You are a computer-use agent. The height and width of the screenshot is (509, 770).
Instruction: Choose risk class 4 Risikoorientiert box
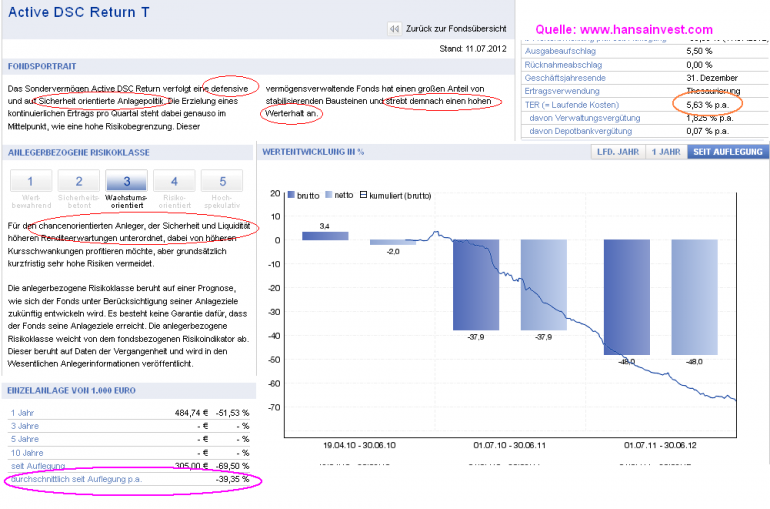175,181
